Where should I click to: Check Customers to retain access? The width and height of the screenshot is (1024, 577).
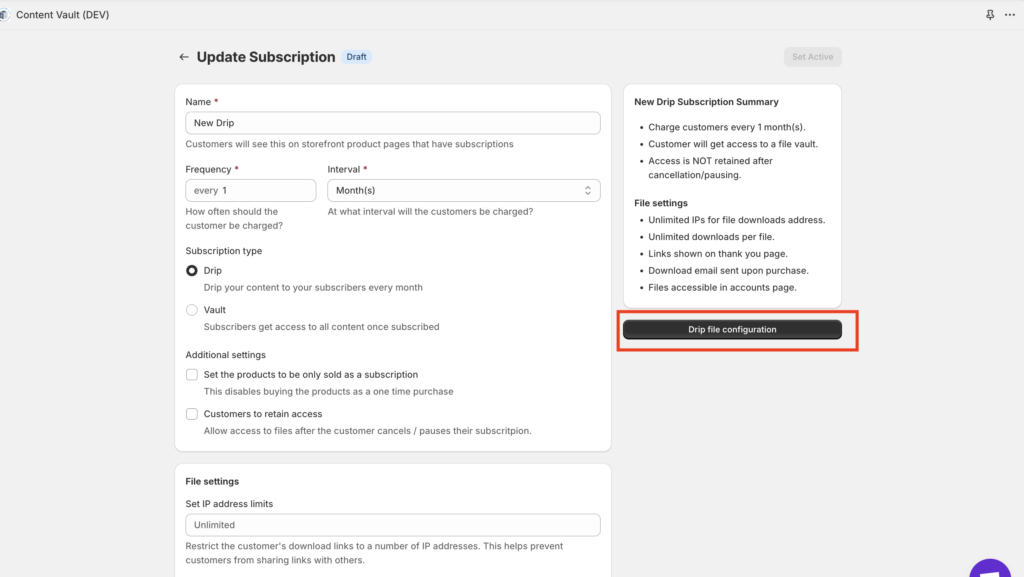click(x=191, y=414)
